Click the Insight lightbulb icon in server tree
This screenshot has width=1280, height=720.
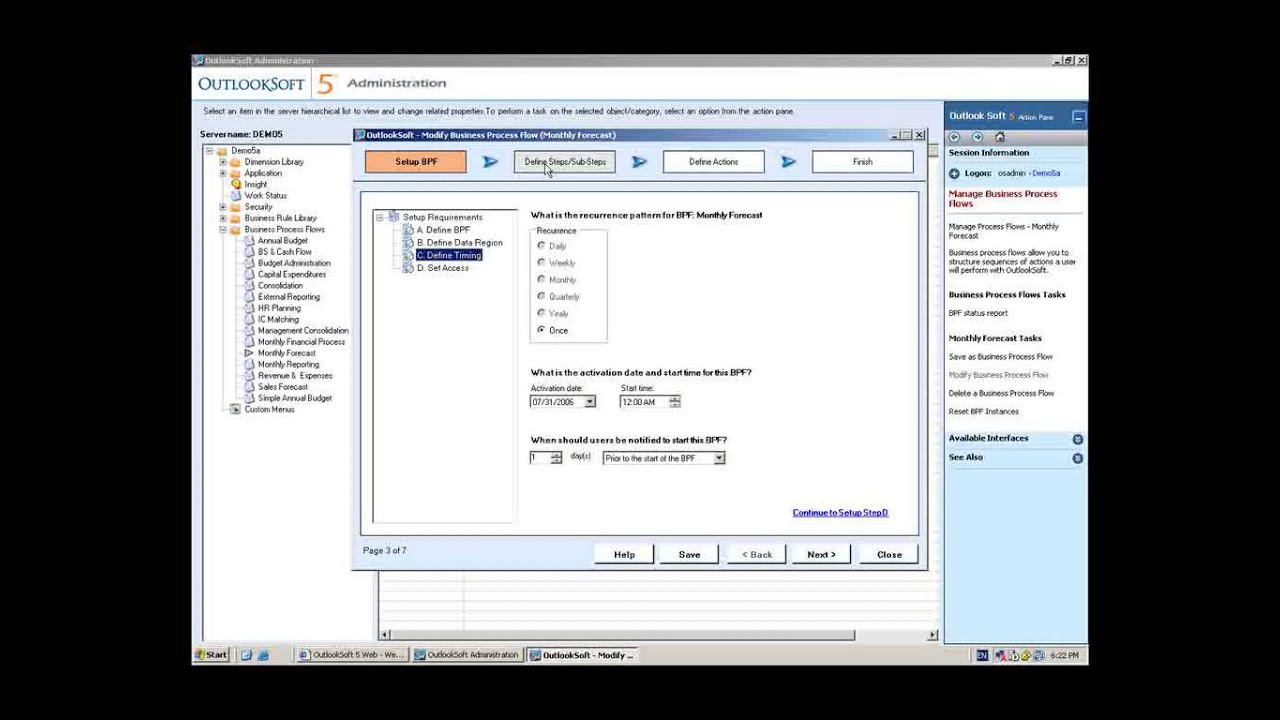click(x=236, y=184)
